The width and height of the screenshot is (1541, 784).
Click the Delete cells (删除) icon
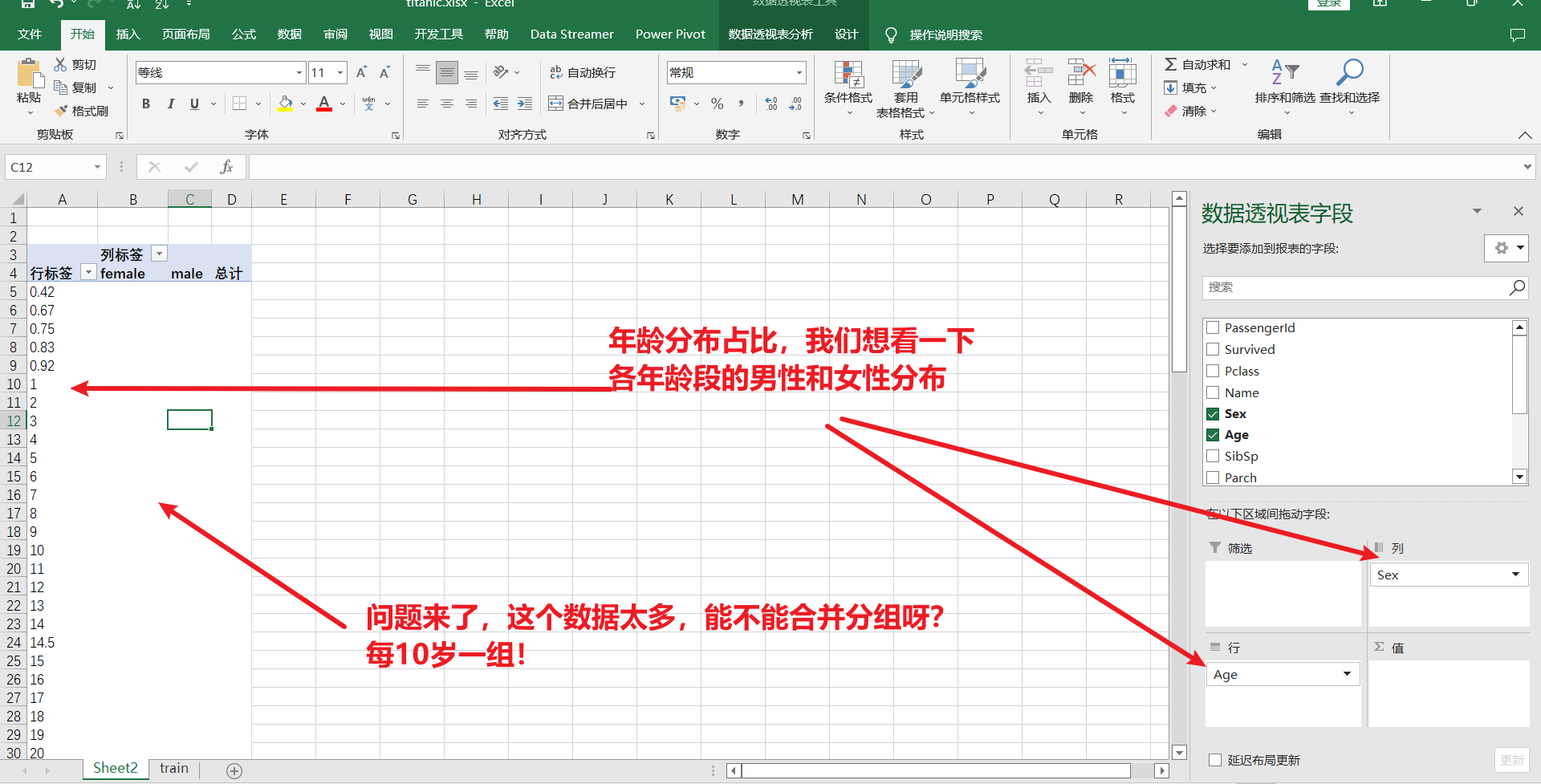click(x=1081, y=74)
